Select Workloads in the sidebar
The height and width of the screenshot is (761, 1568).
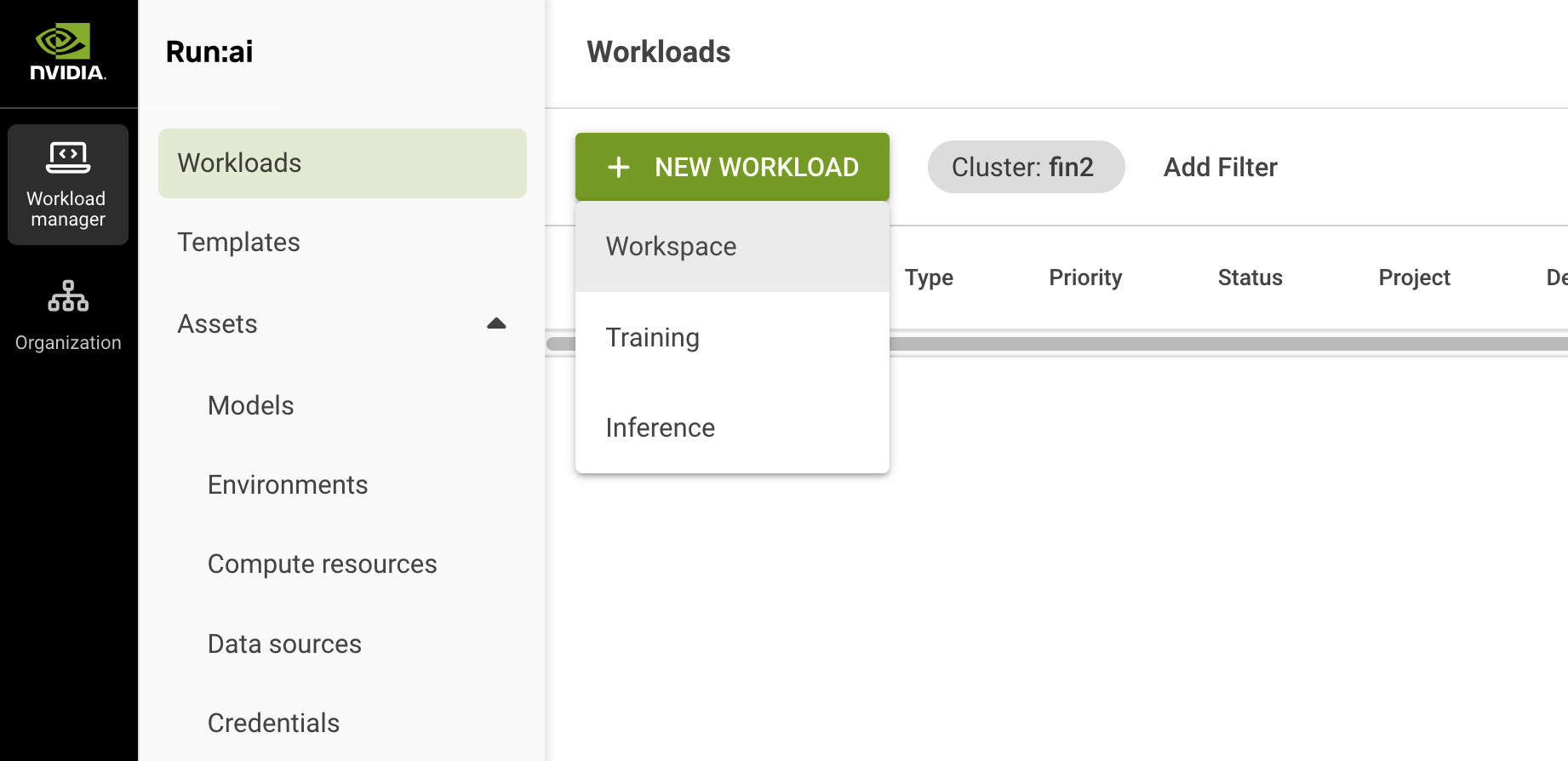pyautogui.click(x=342, y=163)
